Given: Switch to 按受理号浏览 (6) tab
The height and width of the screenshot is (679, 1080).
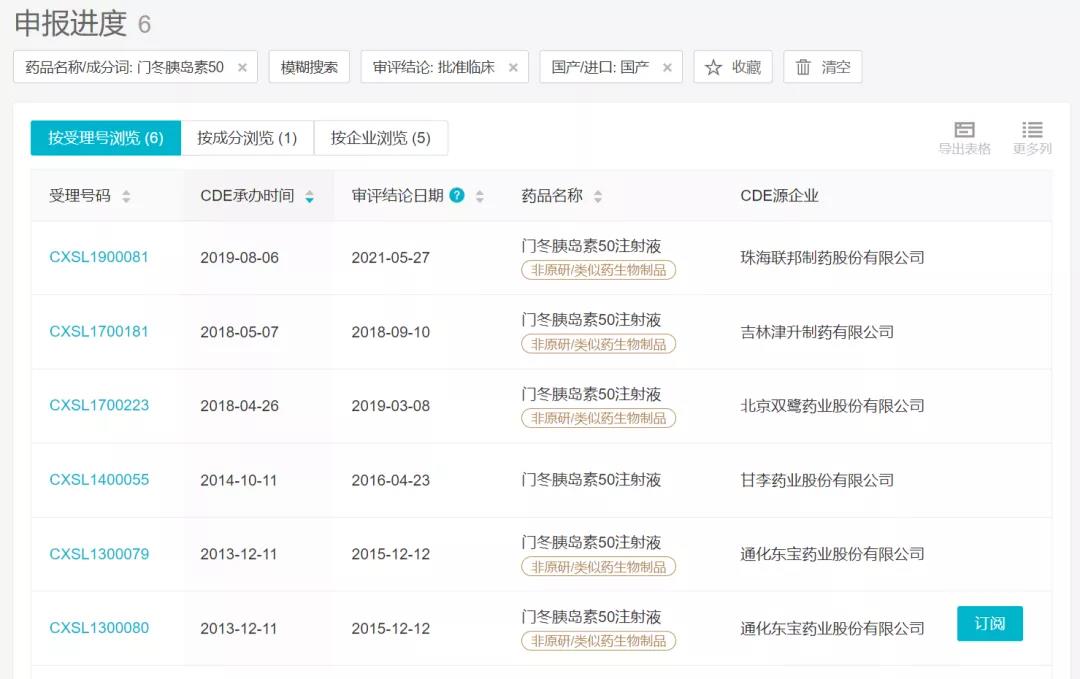Looking at the screenshot, I should [x=105, y=138].
